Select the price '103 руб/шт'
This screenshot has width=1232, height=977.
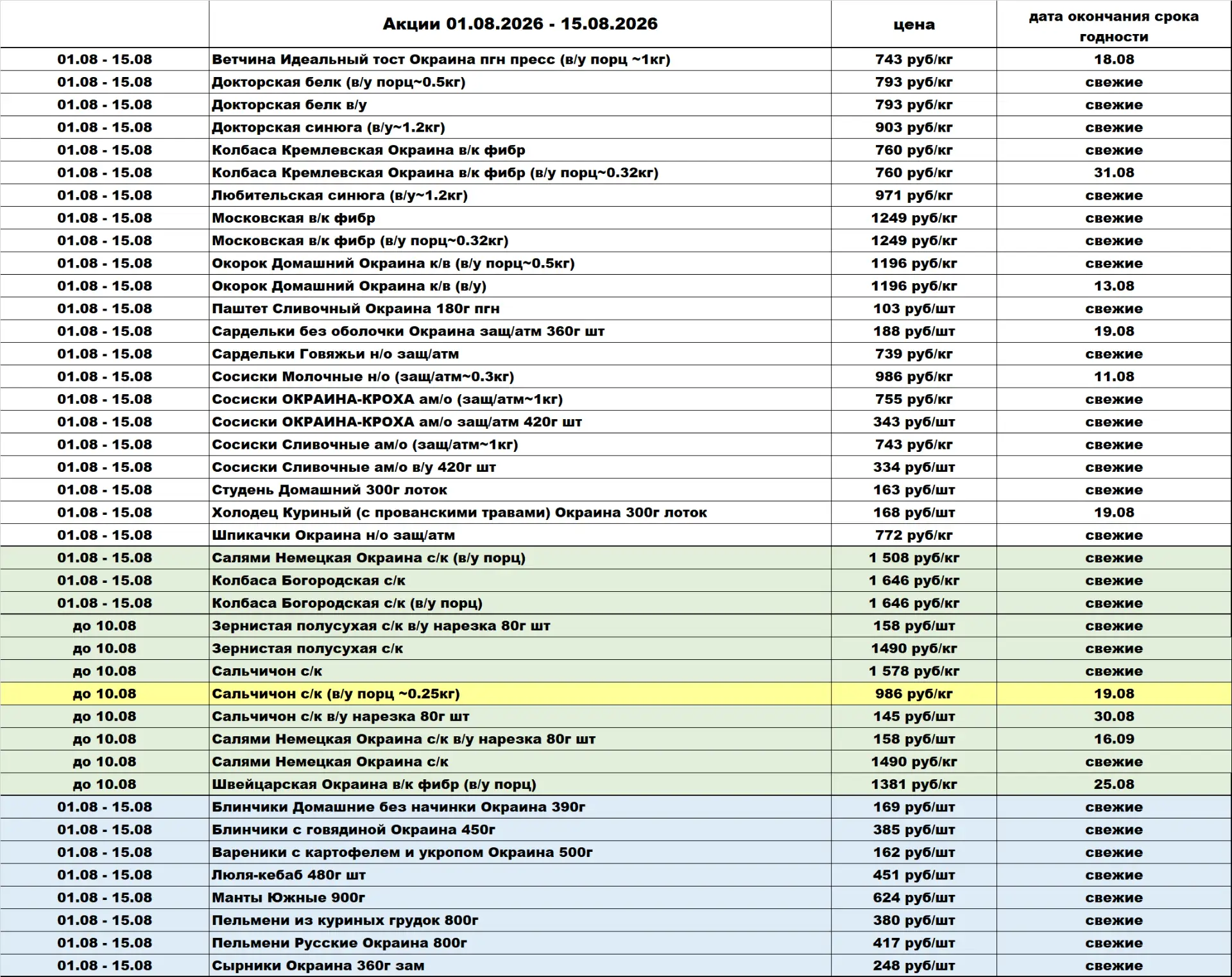coord(914,309)
